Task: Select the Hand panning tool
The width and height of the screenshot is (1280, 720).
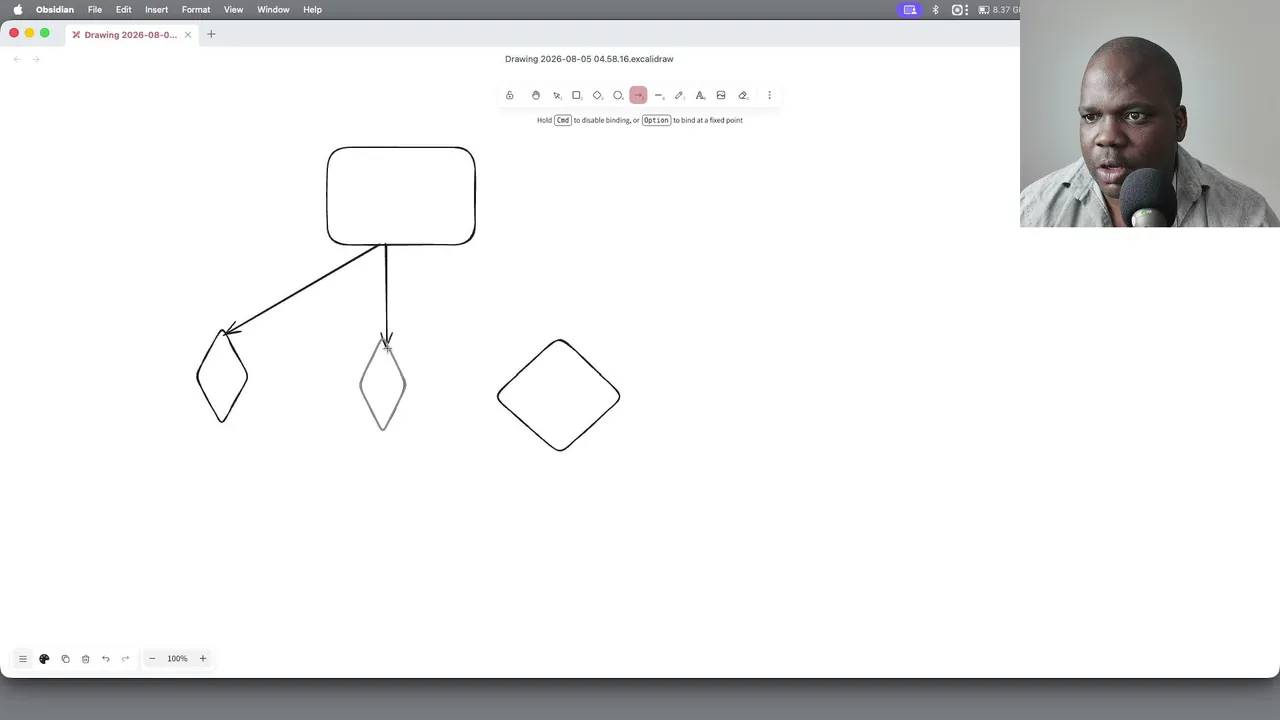Action: tap(535, 95)
